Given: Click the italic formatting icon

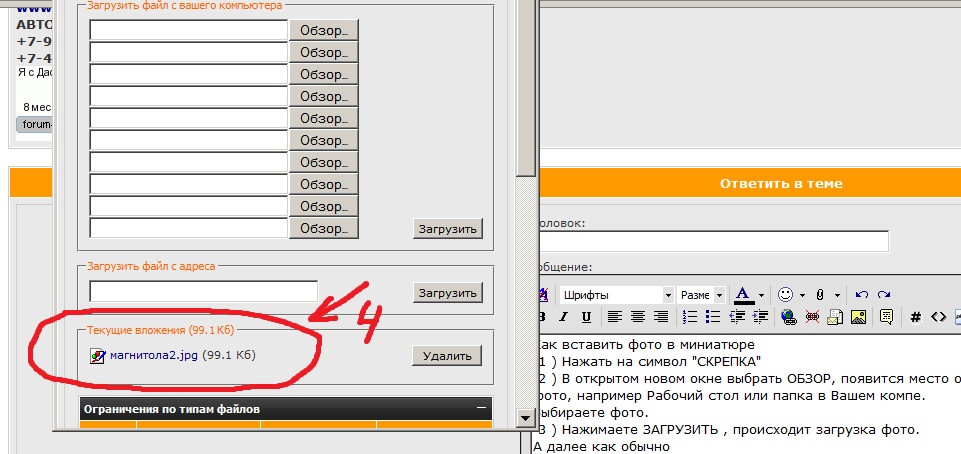Looking at the screenshot, I should (563, 317).
